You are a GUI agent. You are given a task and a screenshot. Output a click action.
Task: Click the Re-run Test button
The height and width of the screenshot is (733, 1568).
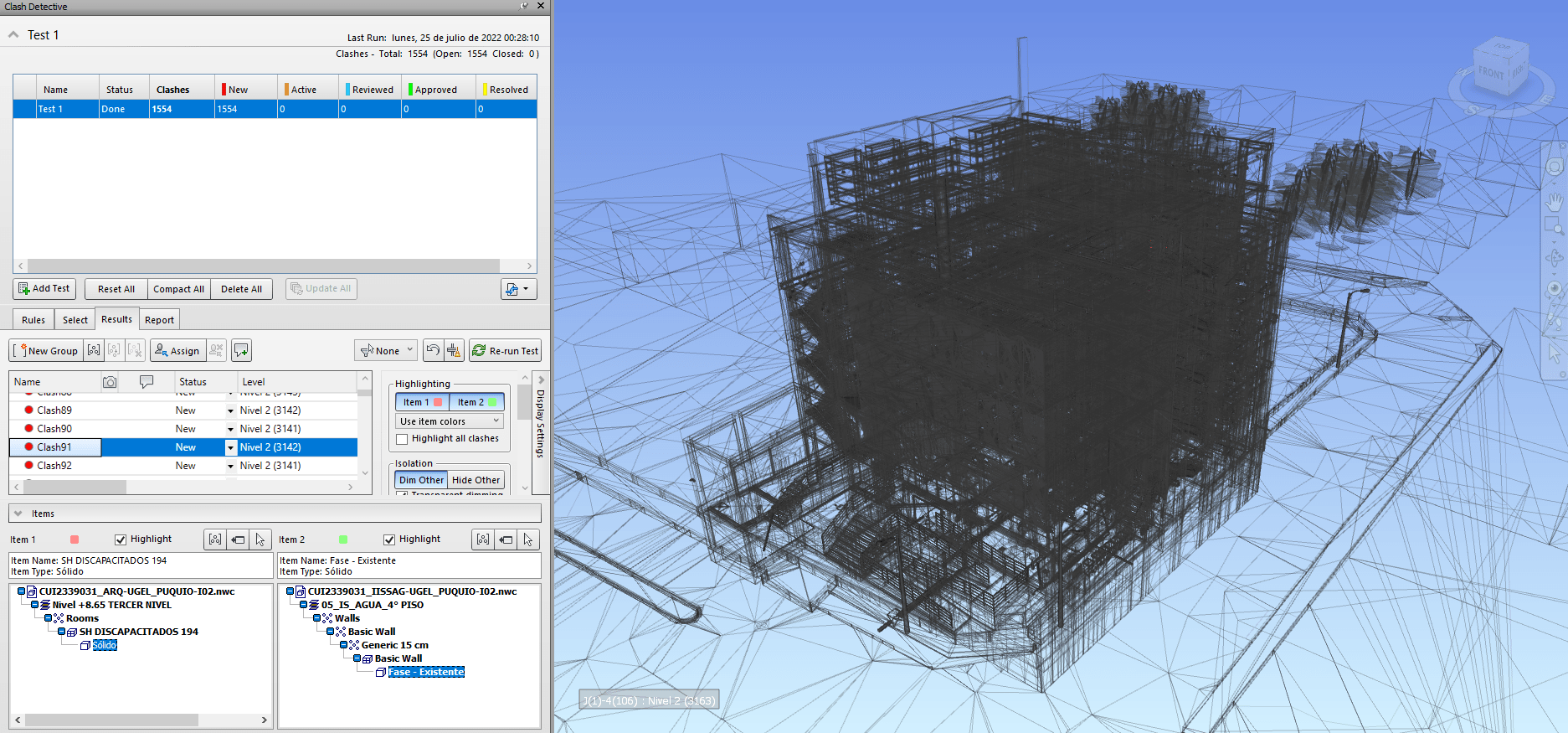click(x=505, y=350)
